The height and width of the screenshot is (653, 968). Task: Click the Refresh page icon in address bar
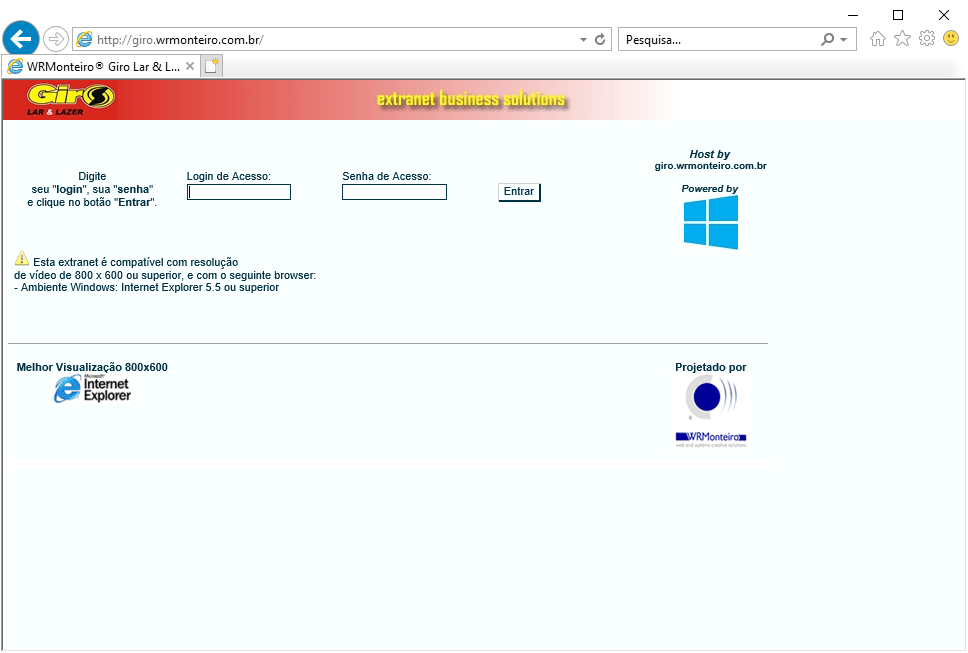click(x=598, y=38)
